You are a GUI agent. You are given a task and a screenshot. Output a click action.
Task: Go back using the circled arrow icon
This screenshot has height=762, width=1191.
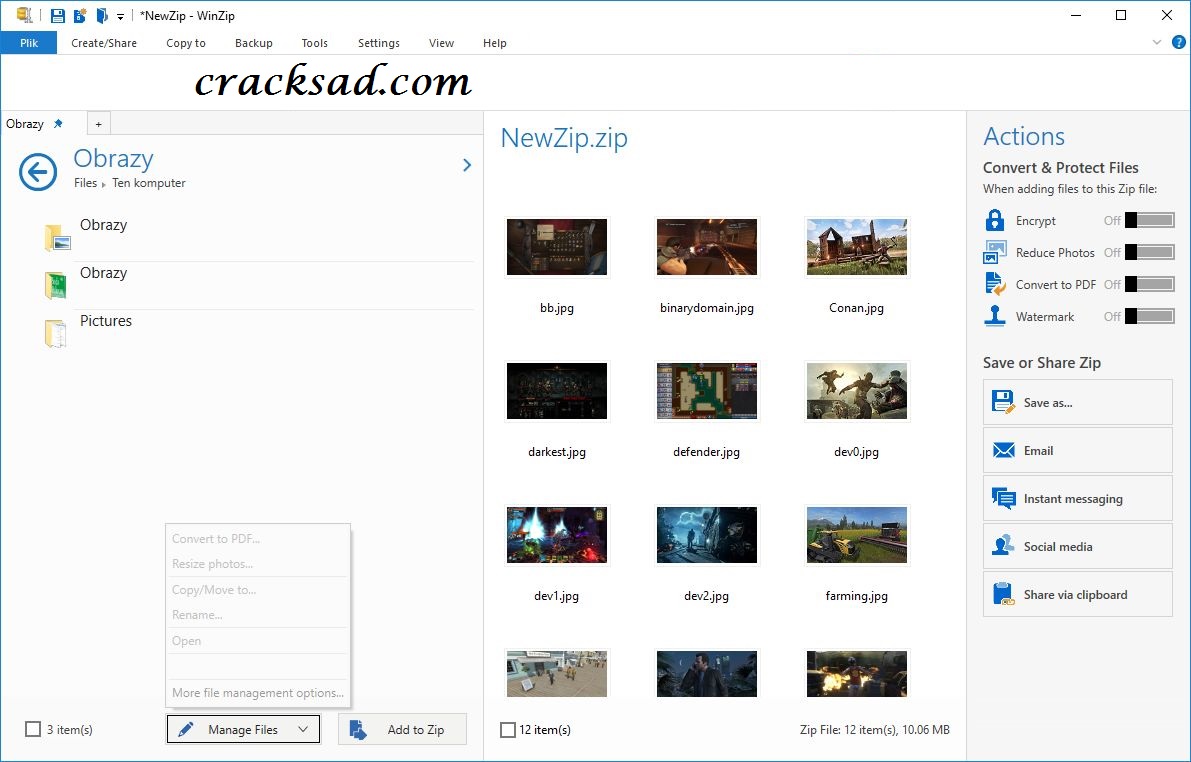(38, 172)
